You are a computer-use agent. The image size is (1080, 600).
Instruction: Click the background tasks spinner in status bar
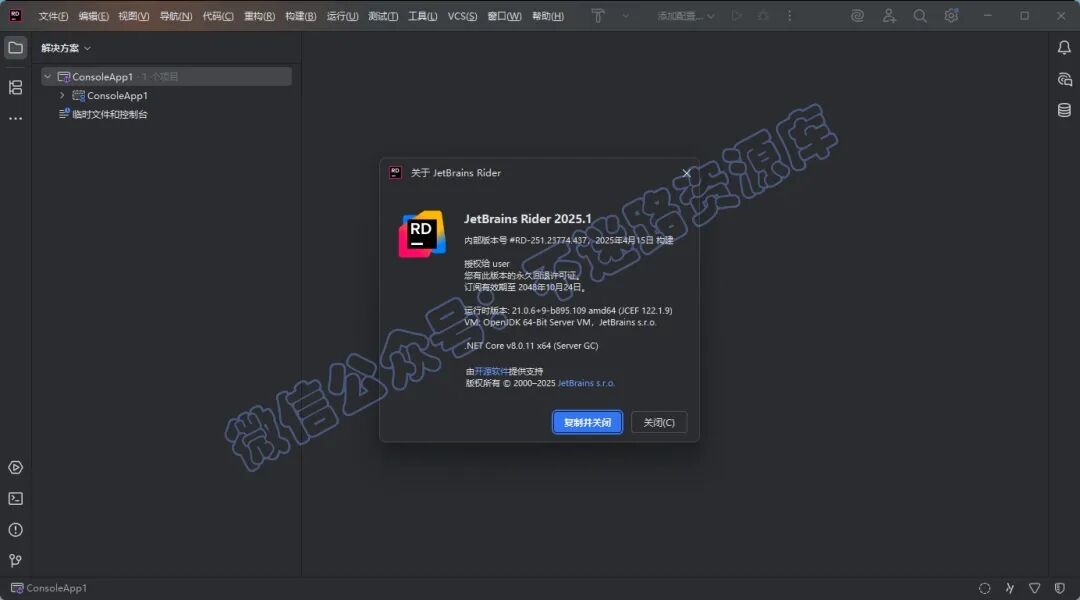pyautogui.click(x=984, y=588)
